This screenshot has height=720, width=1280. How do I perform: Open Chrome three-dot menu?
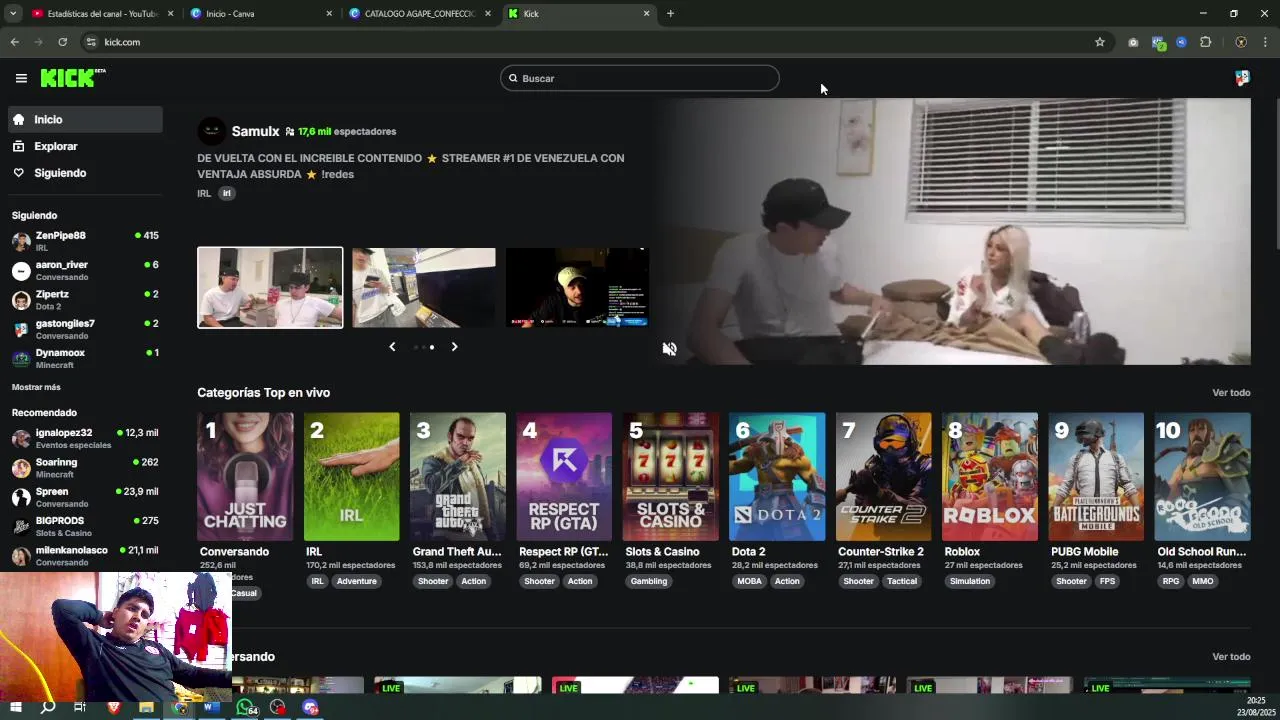(1265, 42)
